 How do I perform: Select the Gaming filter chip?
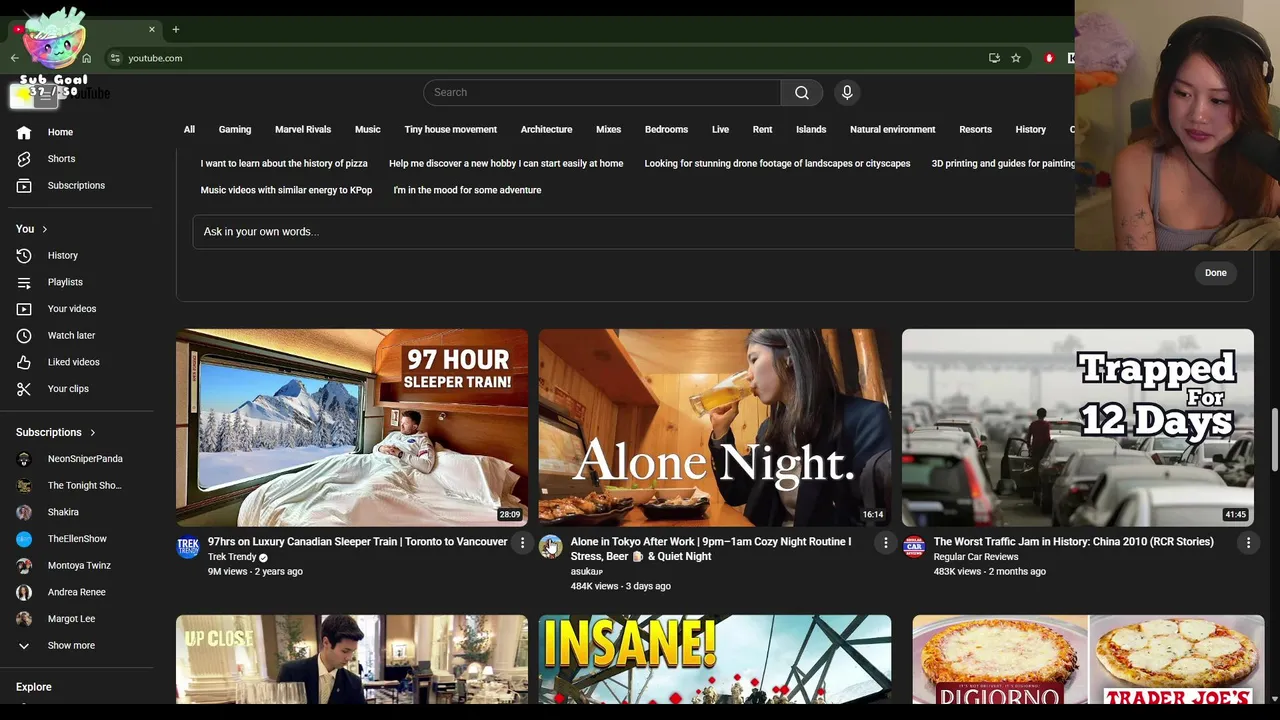(235, 129)
